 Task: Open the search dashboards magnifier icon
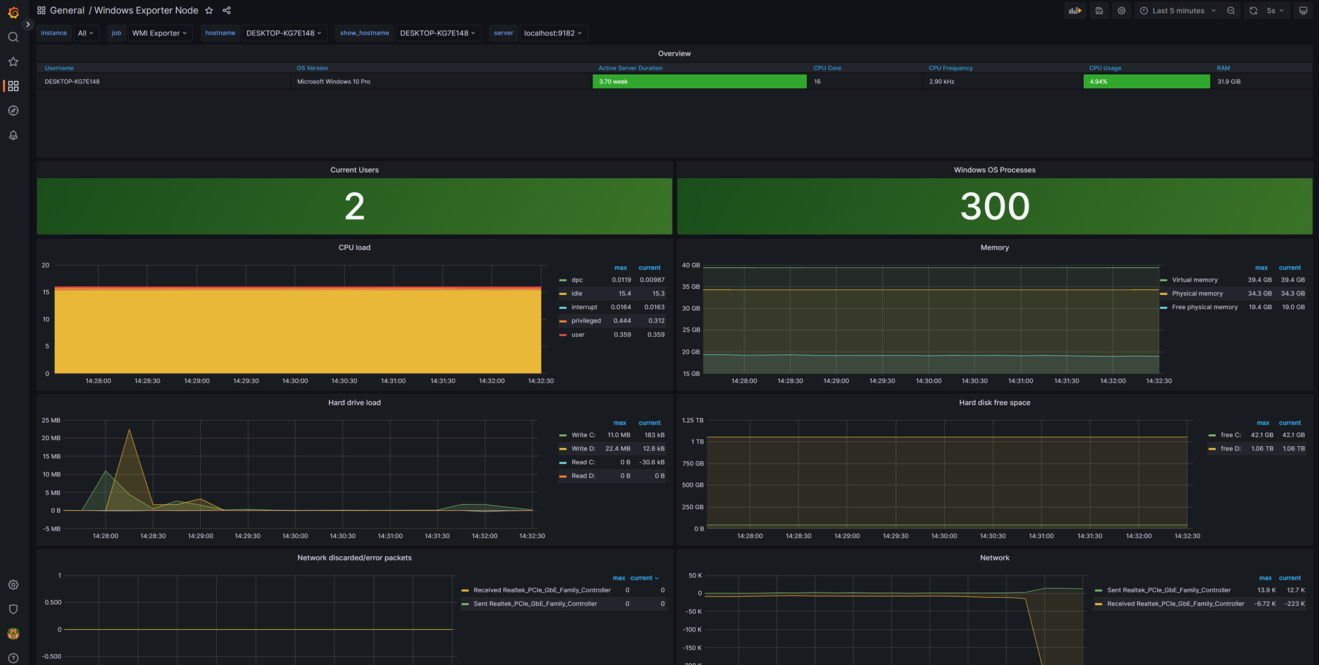click(x=13, y=37)
